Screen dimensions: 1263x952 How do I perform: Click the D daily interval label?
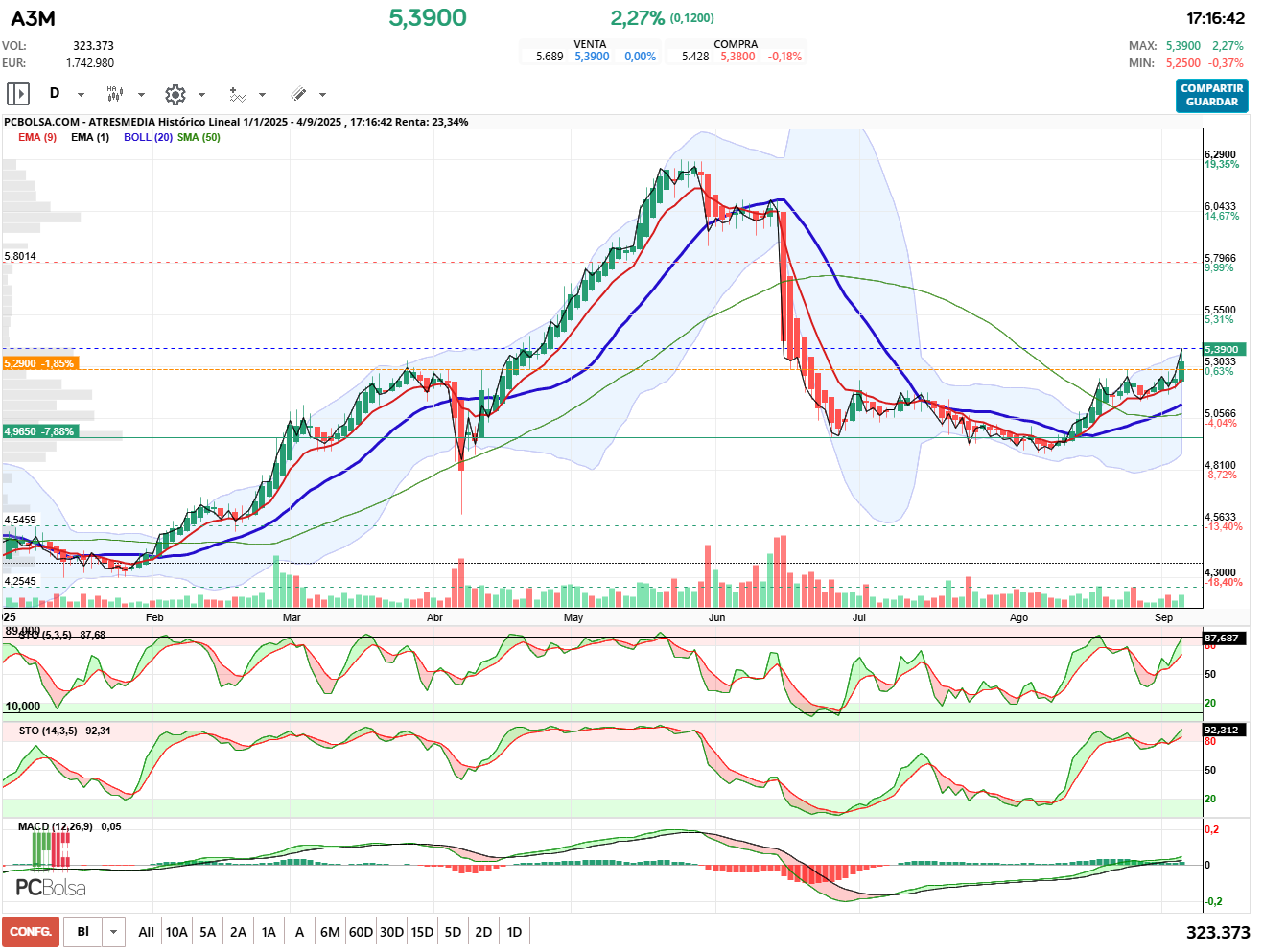pyautogui.click(x=55, y=93)
